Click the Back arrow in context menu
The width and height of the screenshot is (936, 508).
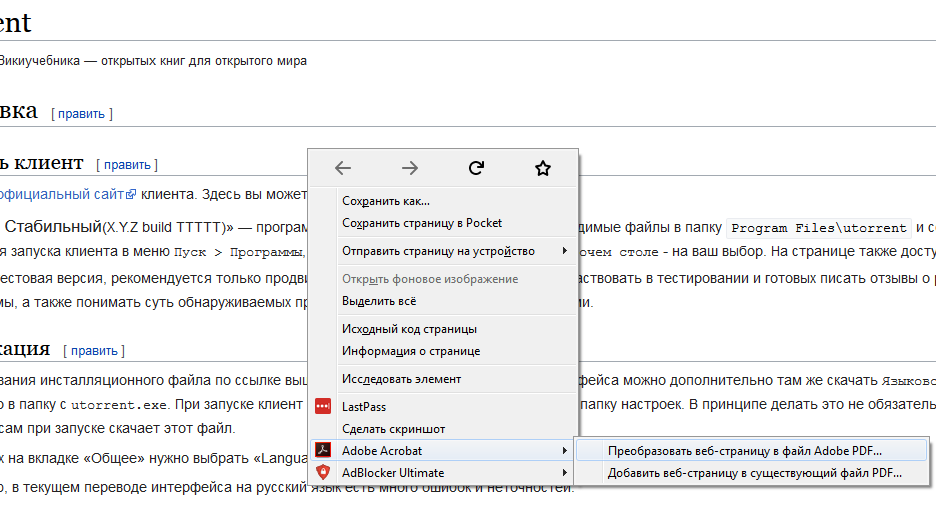pos(343,168)
